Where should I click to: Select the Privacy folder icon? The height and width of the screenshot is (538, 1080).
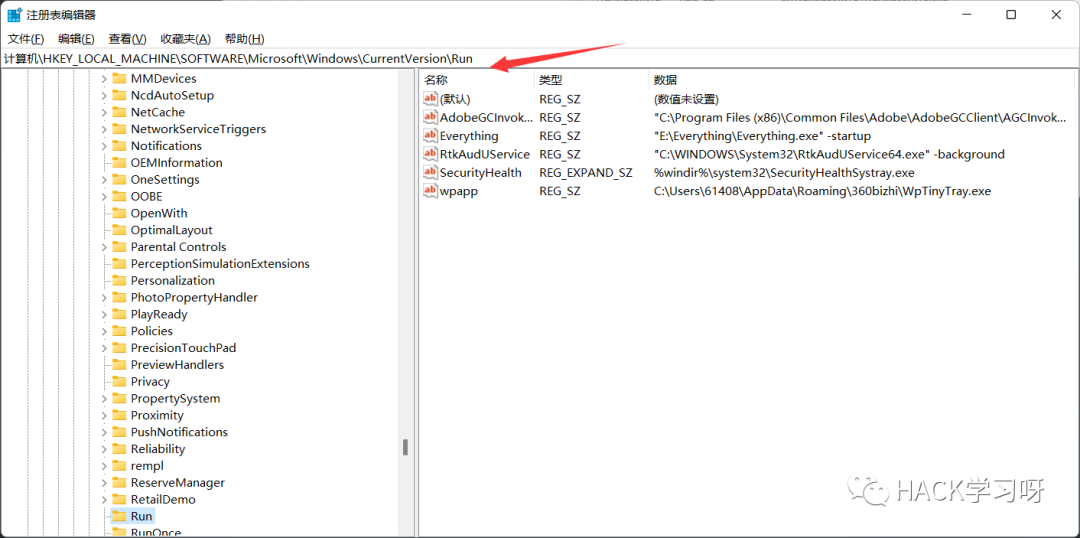(x=119, y=382)
